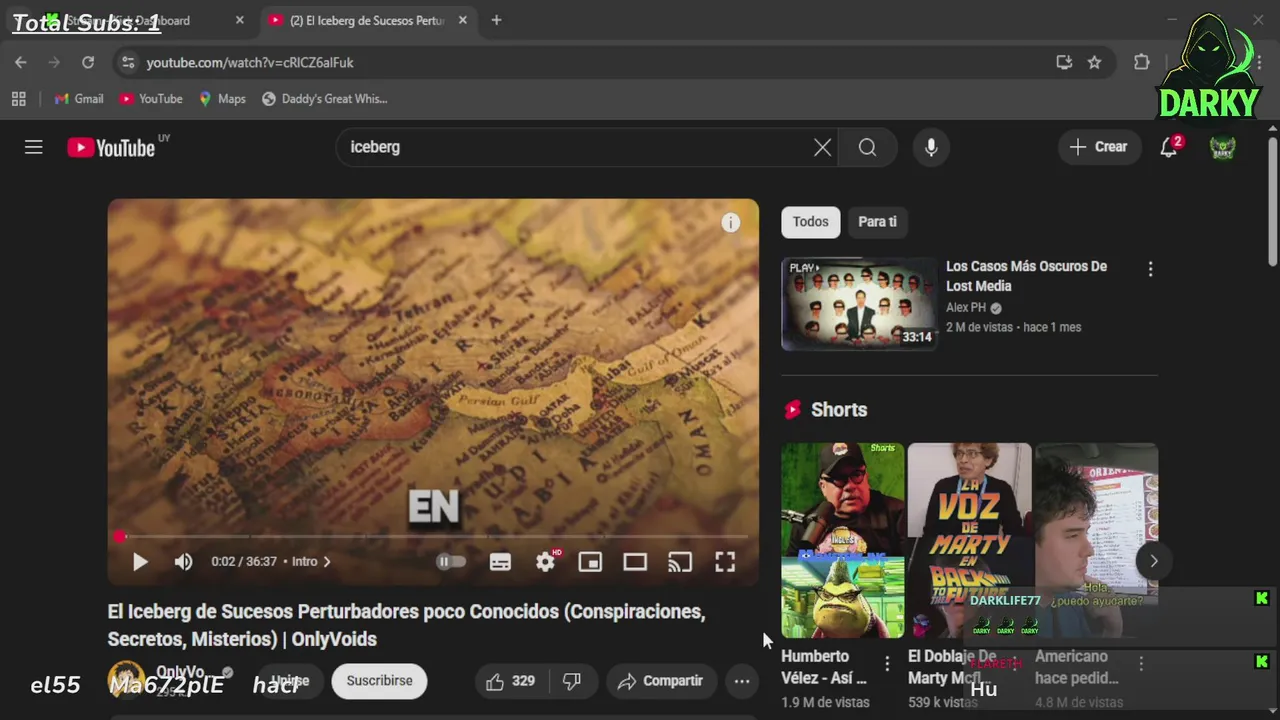1280x720 pixels.
Task: Open the account avatar menu
Action: tap(1222, 147)
